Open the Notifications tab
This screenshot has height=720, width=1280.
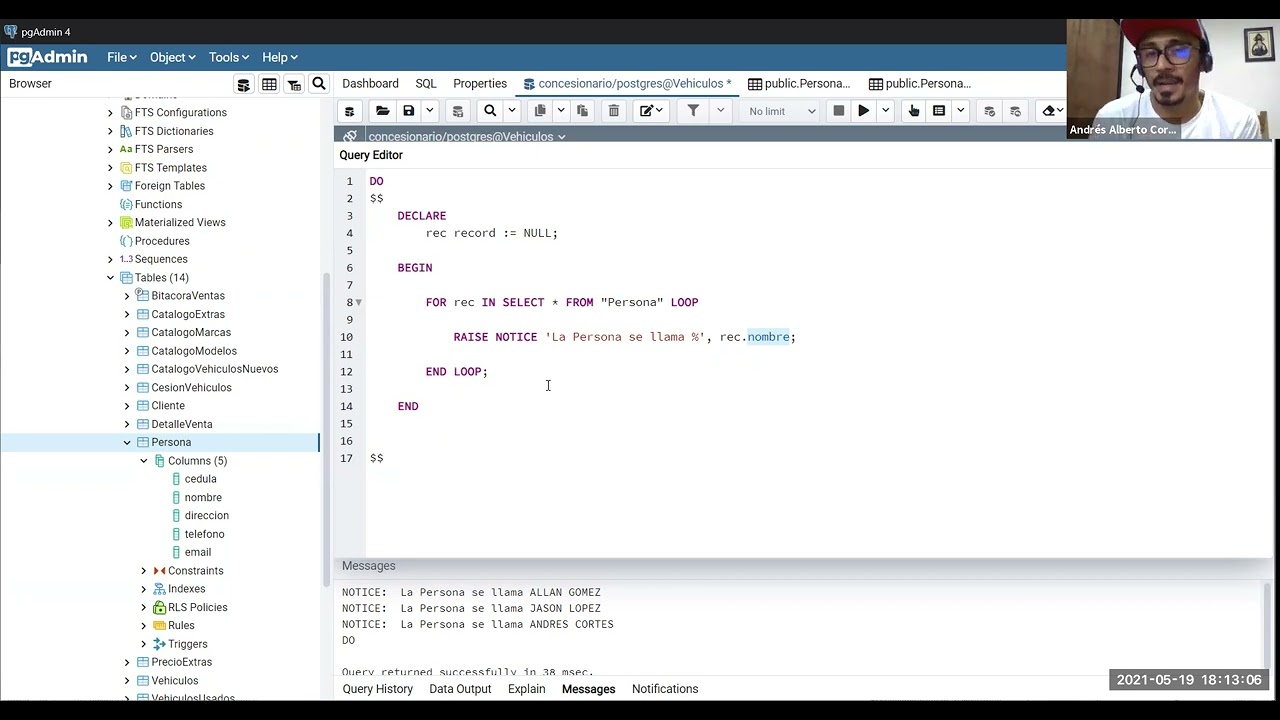pos(665,689)
